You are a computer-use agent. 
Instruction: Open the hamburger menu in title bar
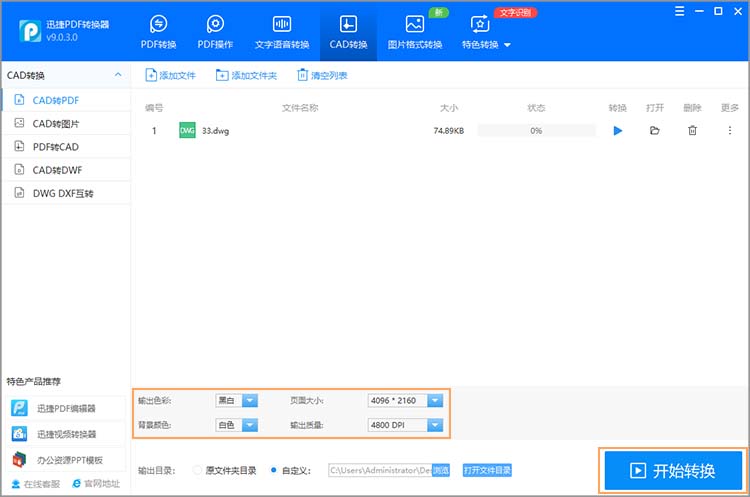[679, 11]
